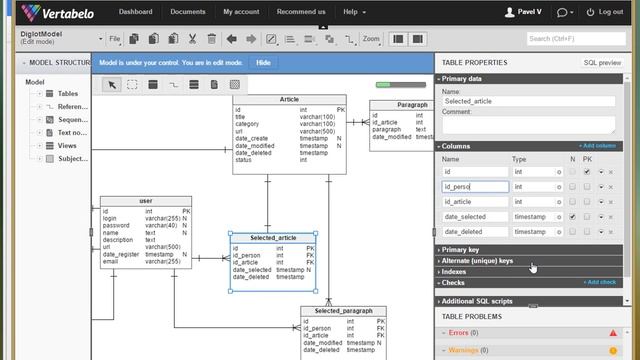Click the Vertabelo logo
This screenshot has width=640, height=360.
tap(58, 13)
